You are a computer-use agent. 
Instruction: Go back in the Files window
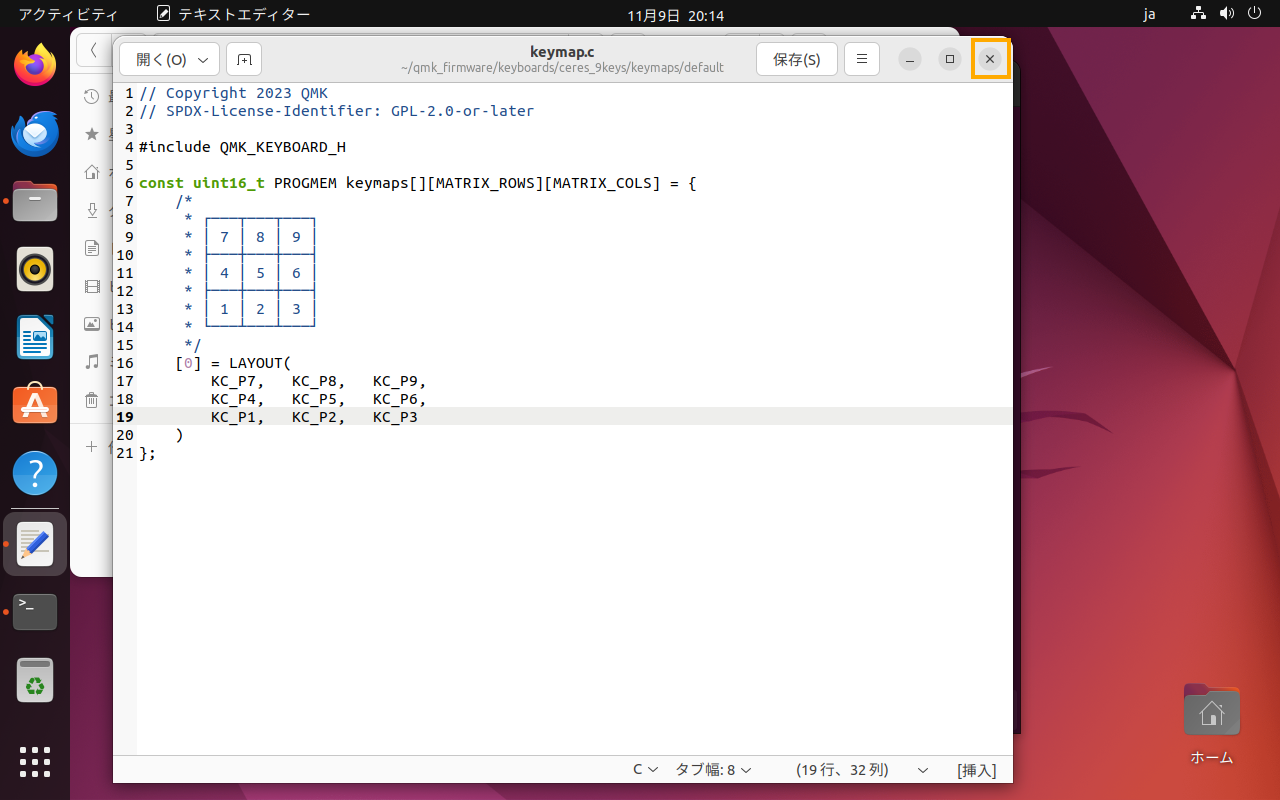coord(94,49)
